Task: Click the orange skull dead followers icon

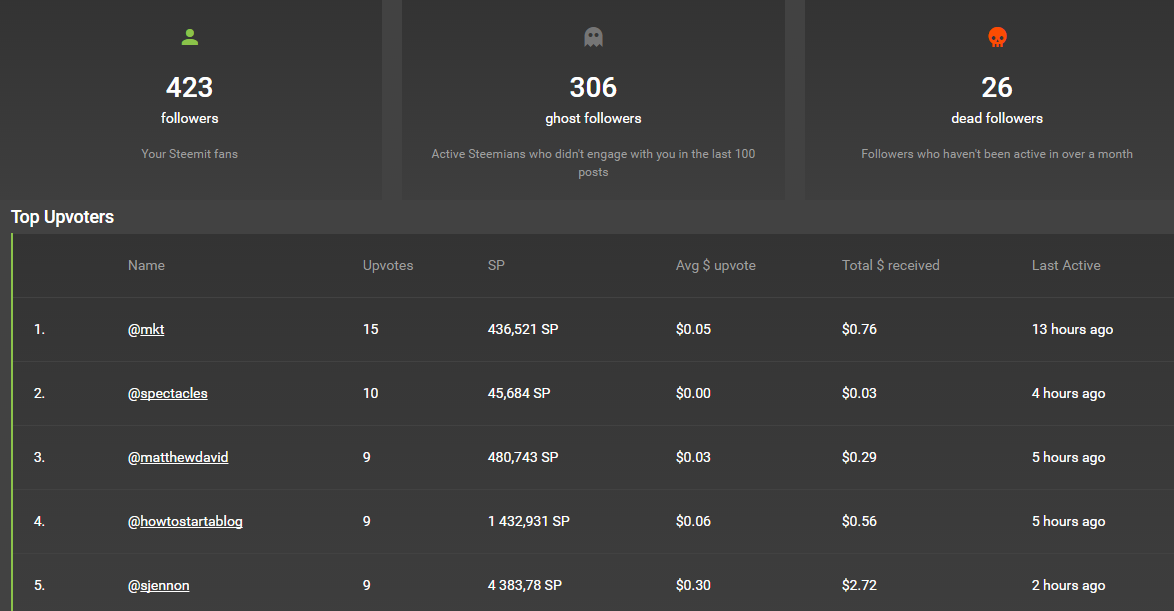Action: [x=997, y=38]
